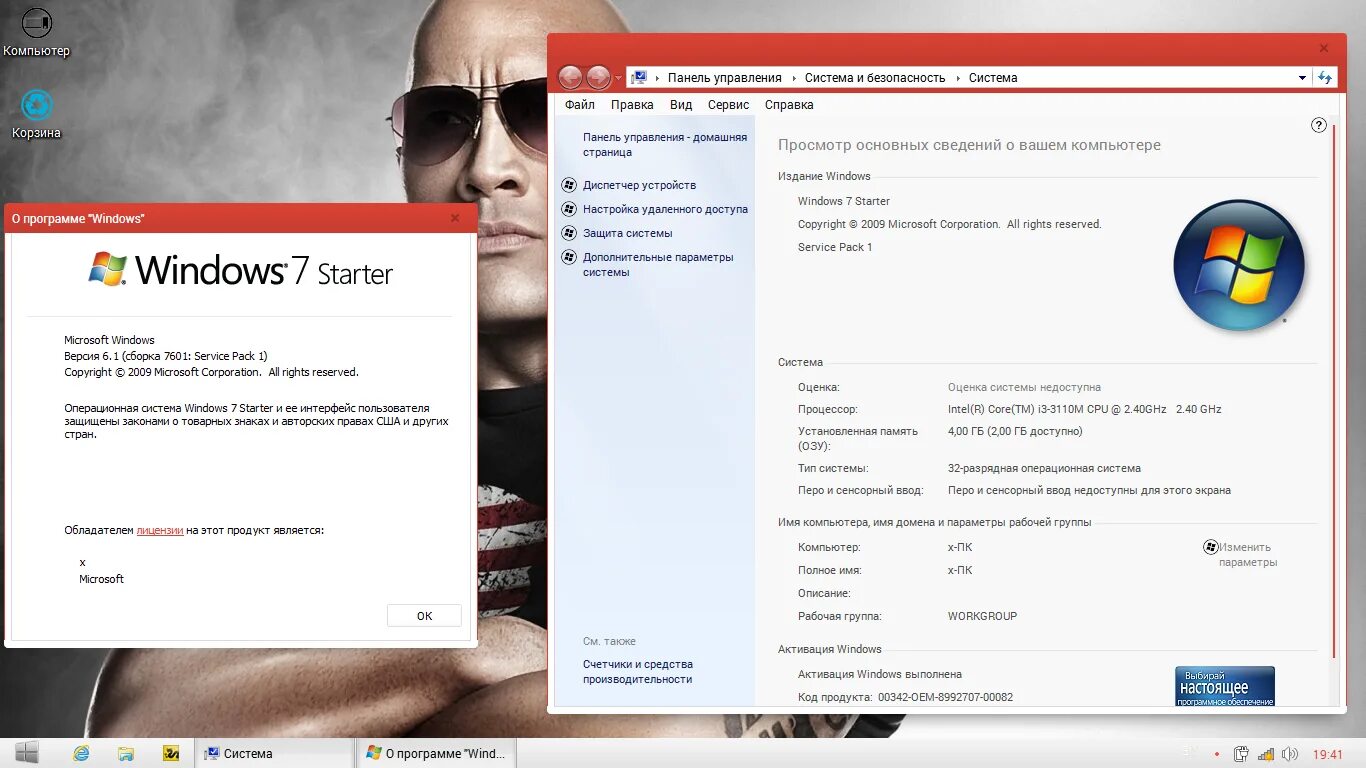Go back with the navigation arrow
Image resolution: width=1366 pixels, height=768 pixels.
point(570,77)
